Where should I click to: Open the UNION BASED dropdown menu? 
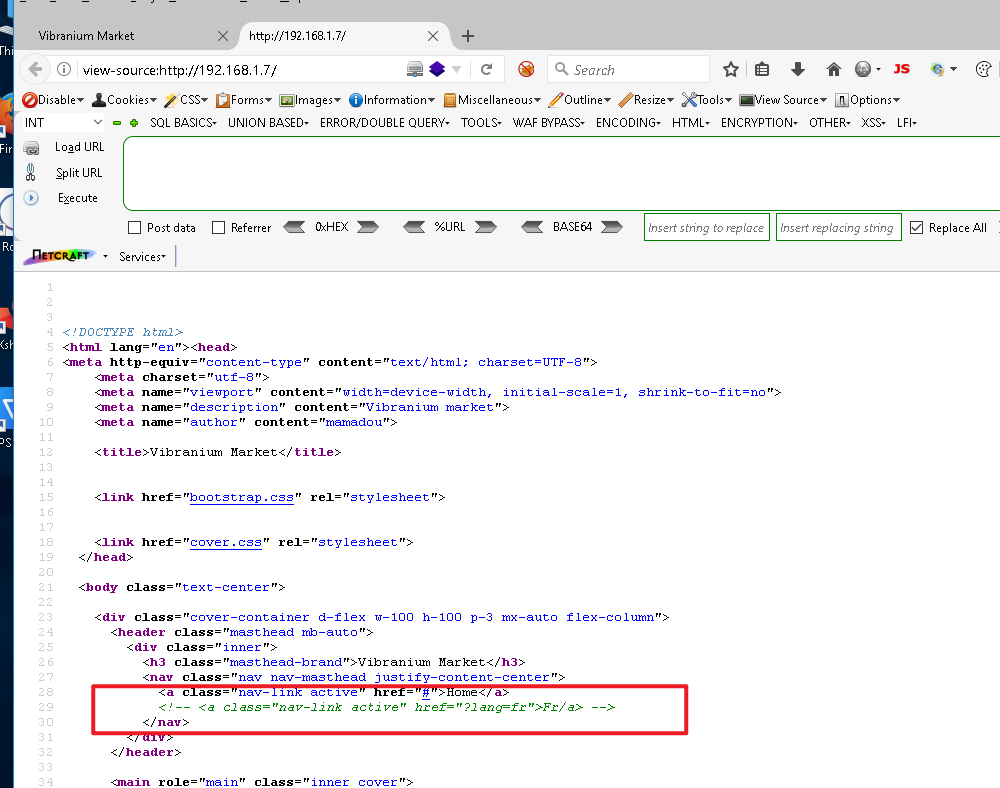point(269,122)
